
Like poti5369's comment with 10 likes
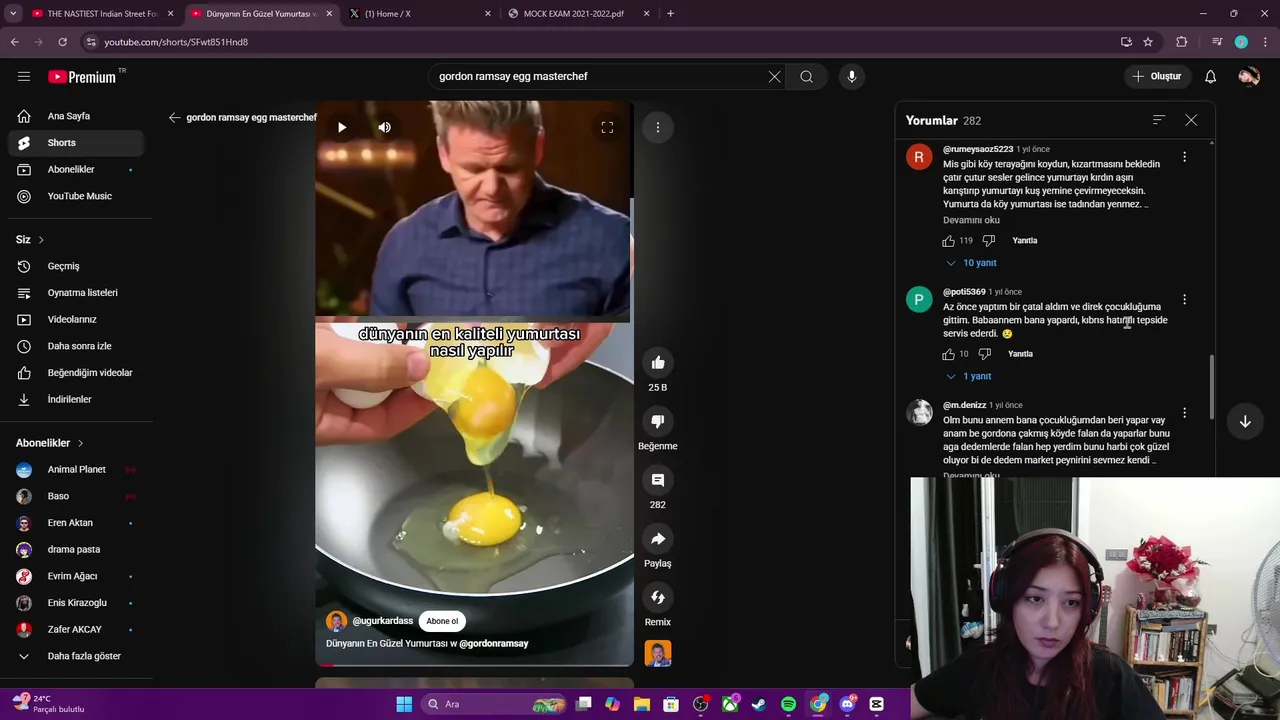(948, 354)
